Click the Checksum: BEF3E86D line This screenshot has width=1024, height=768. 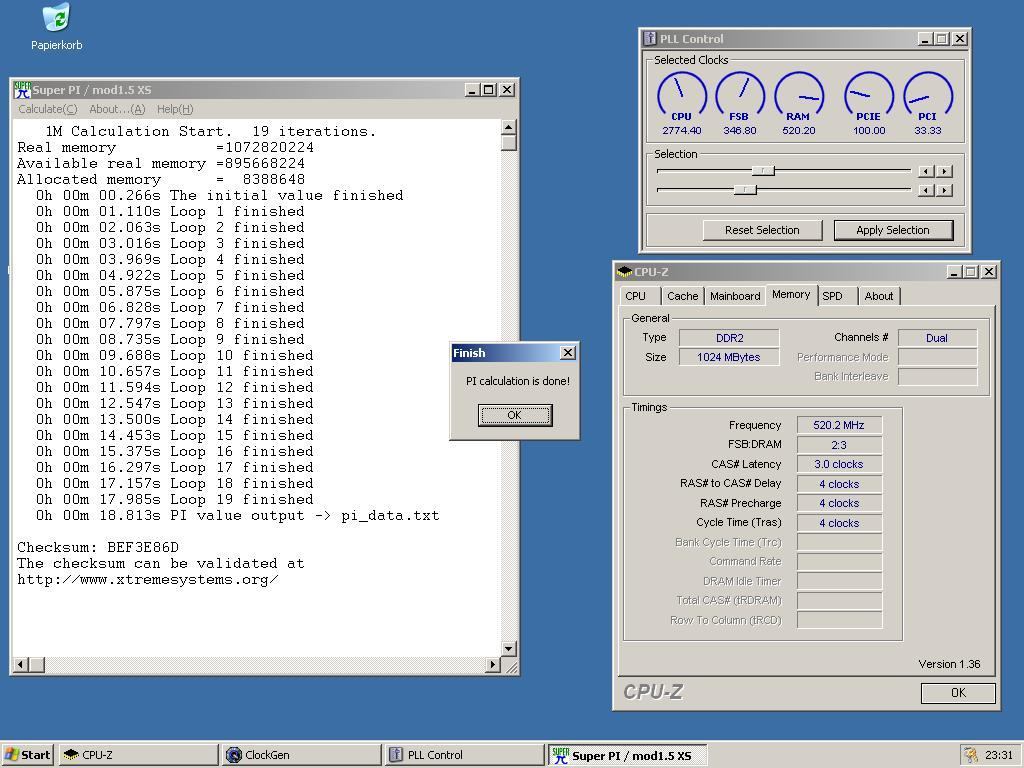(98, 547)
